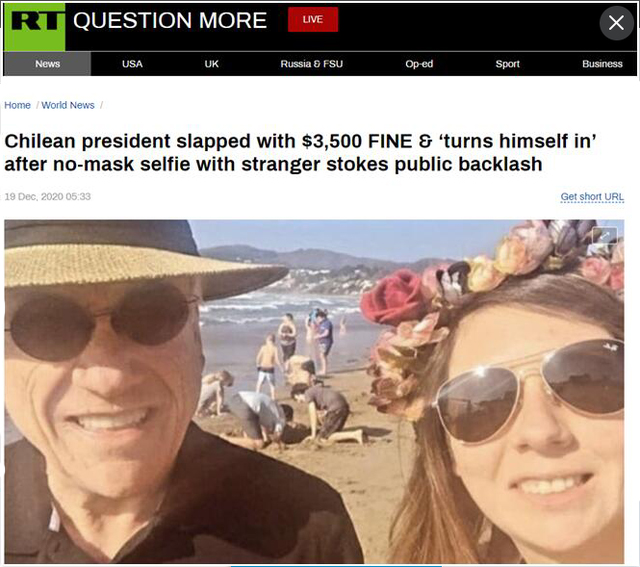The height and width of the screenshot is (567, 640).
Task: Follow the Home breadcrumb link
Action: pos(17,105)
